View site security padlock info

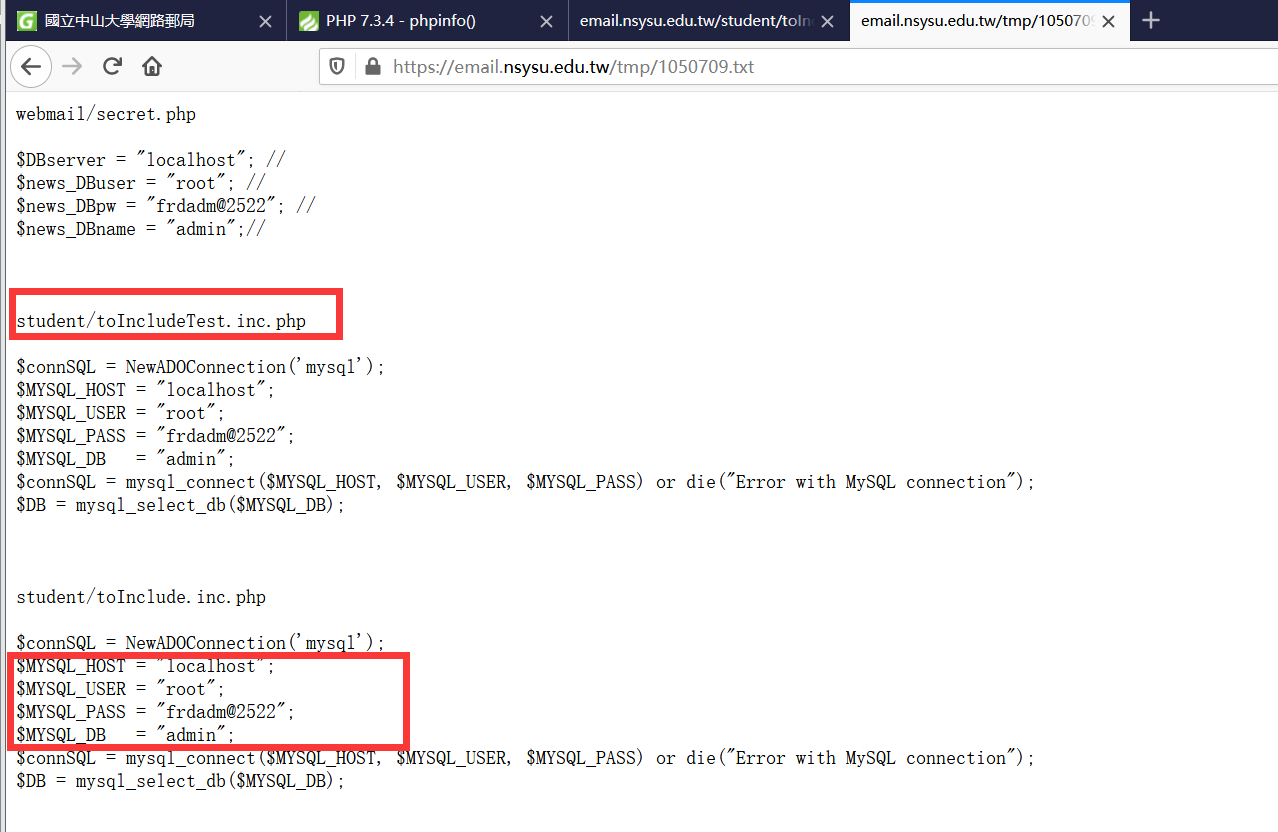click(373, 67)
